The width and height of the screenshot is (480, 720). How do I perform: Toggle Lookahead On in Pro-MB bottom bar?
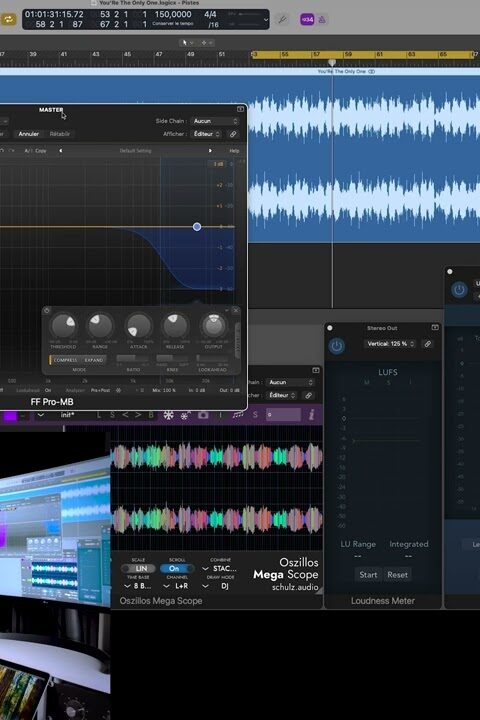(x=48, y=390)
